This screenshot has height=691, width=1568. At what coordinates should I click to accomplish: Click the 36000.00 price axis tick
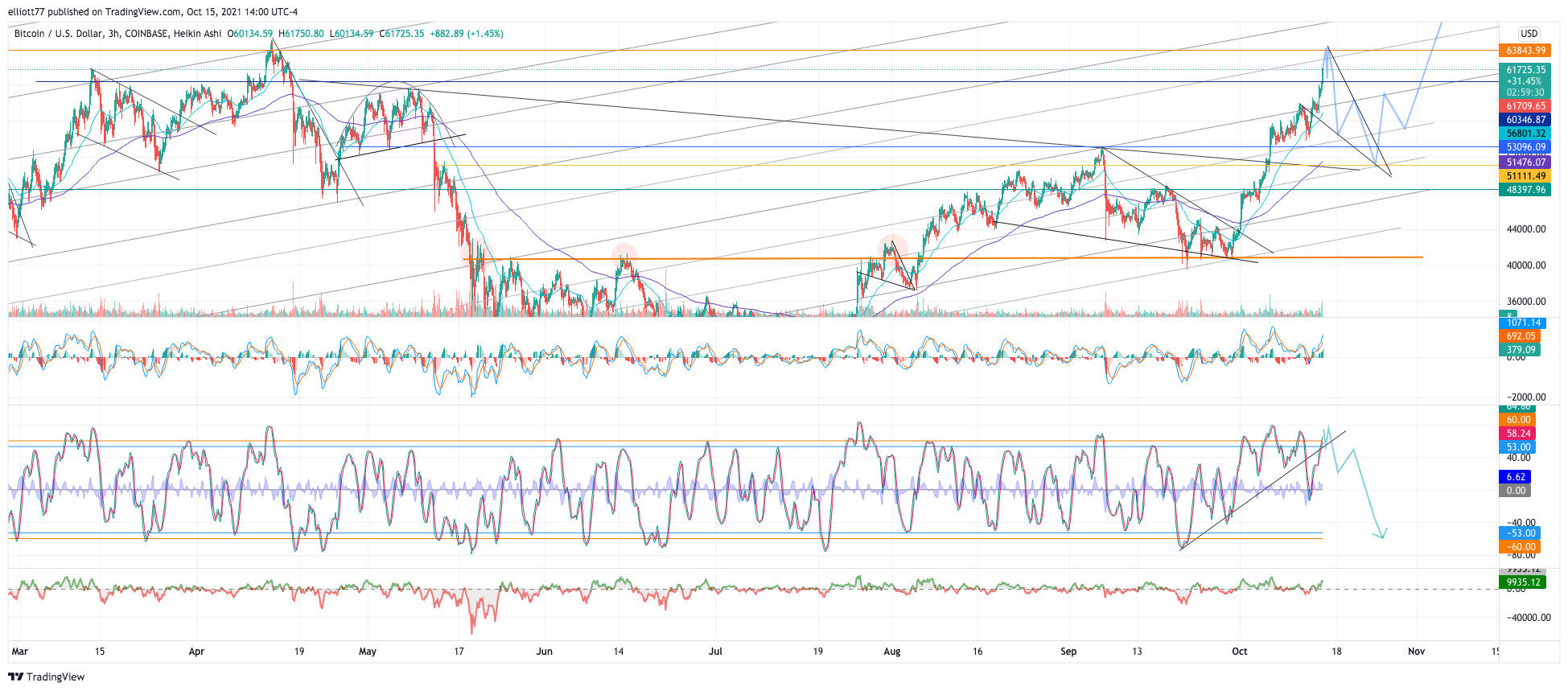(1525, 302)
